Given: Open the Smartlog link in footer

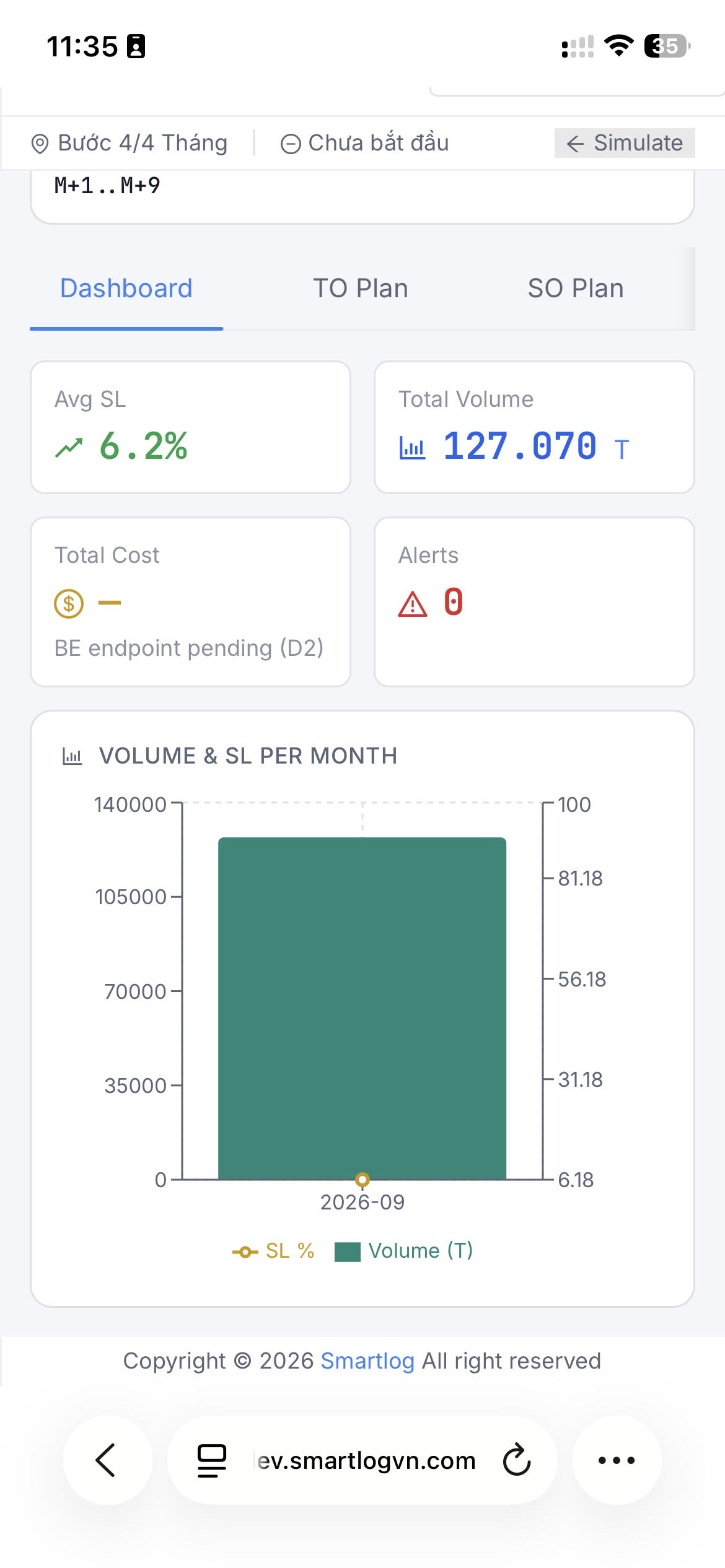Looking at the screenshot, I should 367,1361.
